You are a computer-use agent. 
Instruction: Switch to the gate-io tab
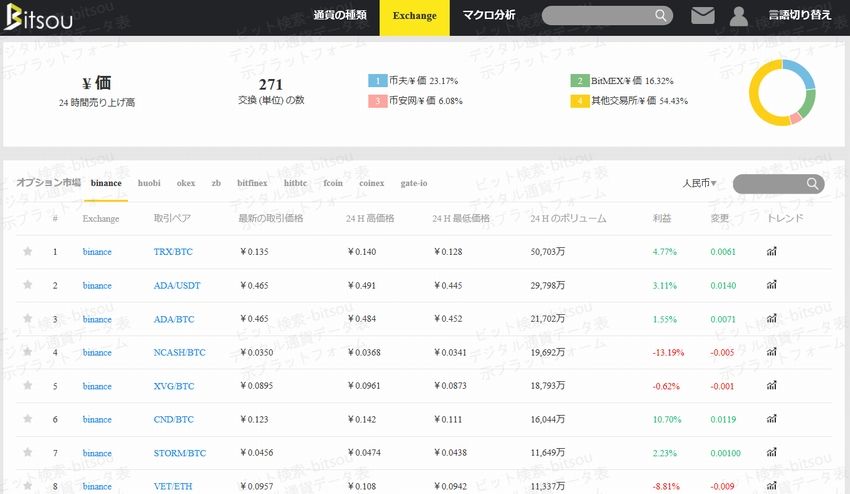(414, 183)
